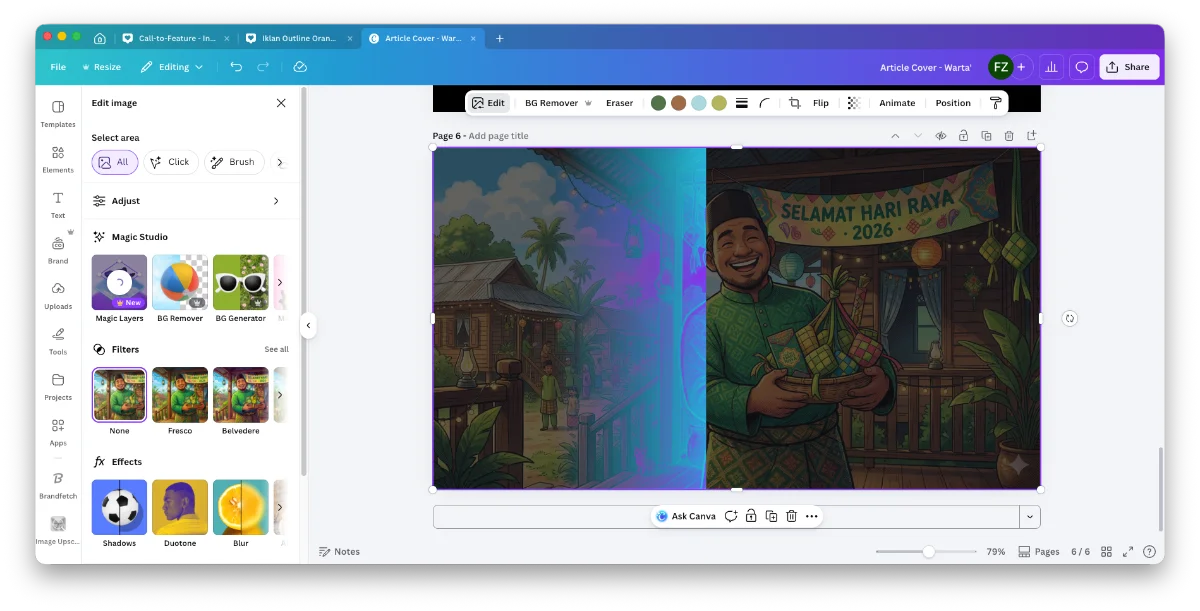Open the Templates panel in sidebar

click(x=58, y=113)
